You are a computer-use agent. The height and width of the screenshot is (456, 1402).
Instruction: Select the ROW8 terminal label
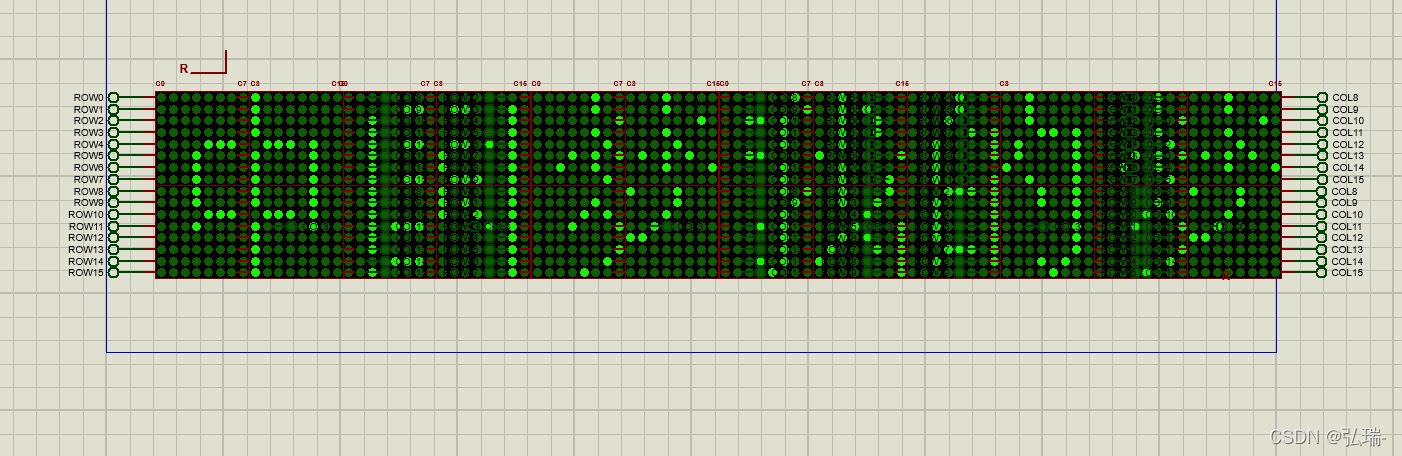click(88, 191)
